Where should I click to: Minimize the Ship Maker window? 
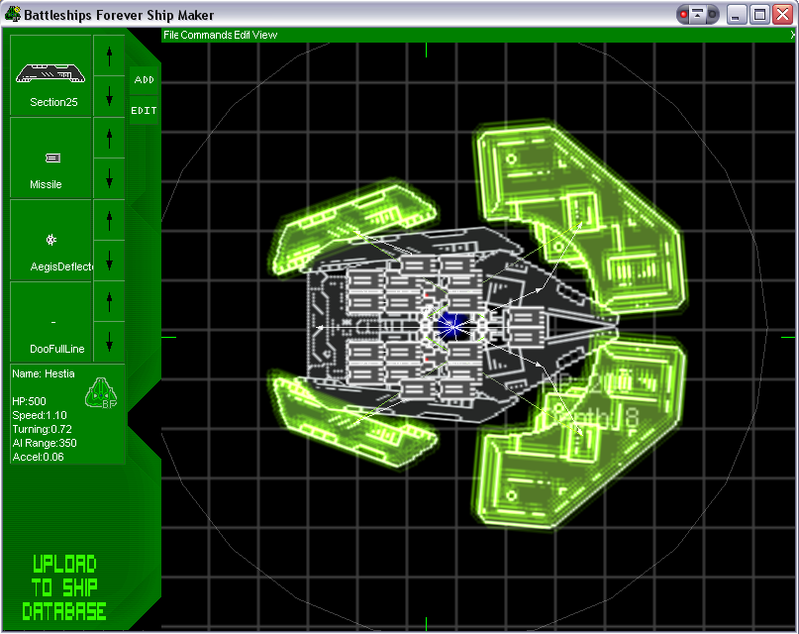click(735, 14)
